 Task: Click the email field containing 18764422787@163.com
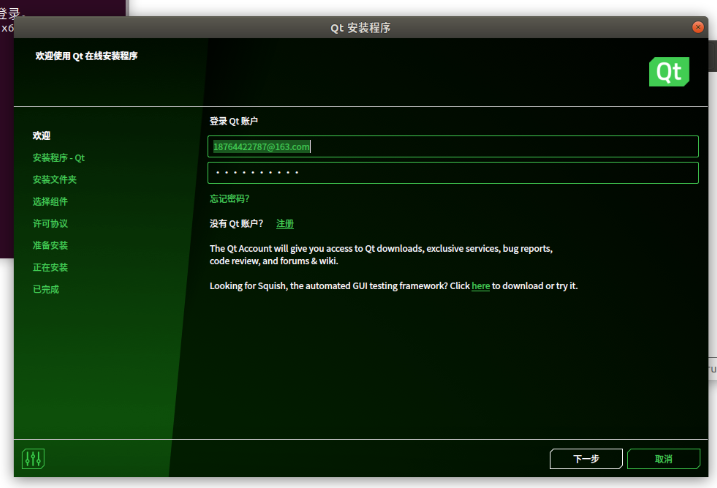452,147
